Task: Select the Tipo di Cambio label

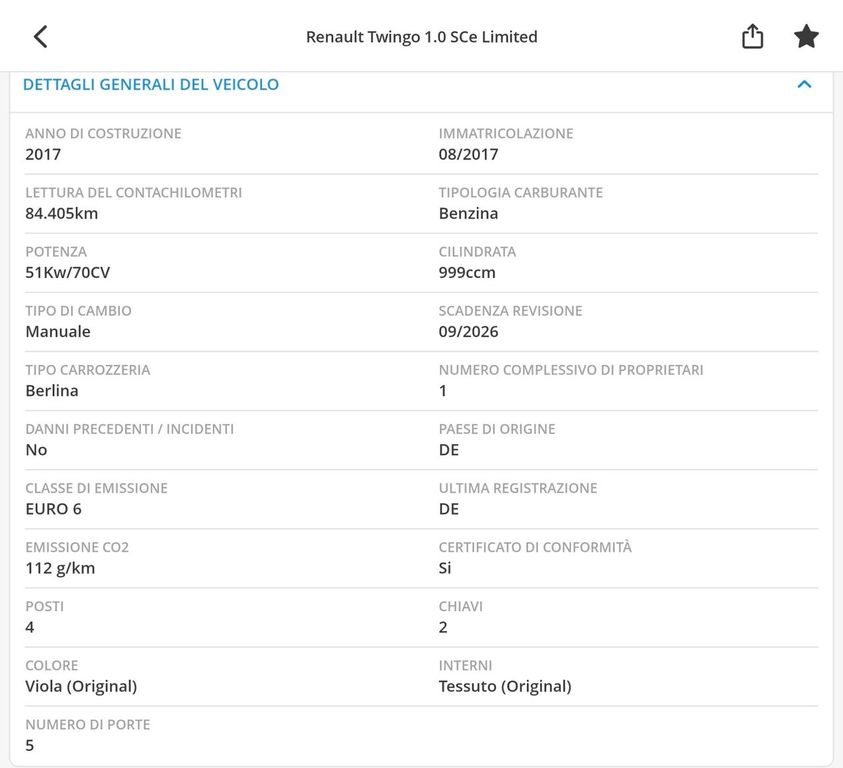Action: point(78,311)
